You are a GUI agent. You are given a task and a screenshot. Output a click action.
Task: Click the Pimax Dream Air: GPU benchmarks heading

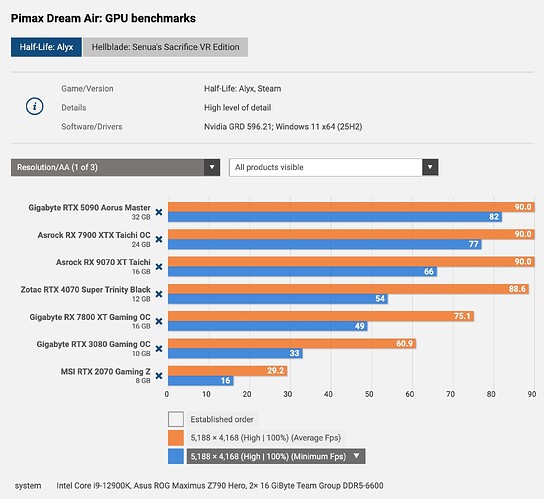103,18
